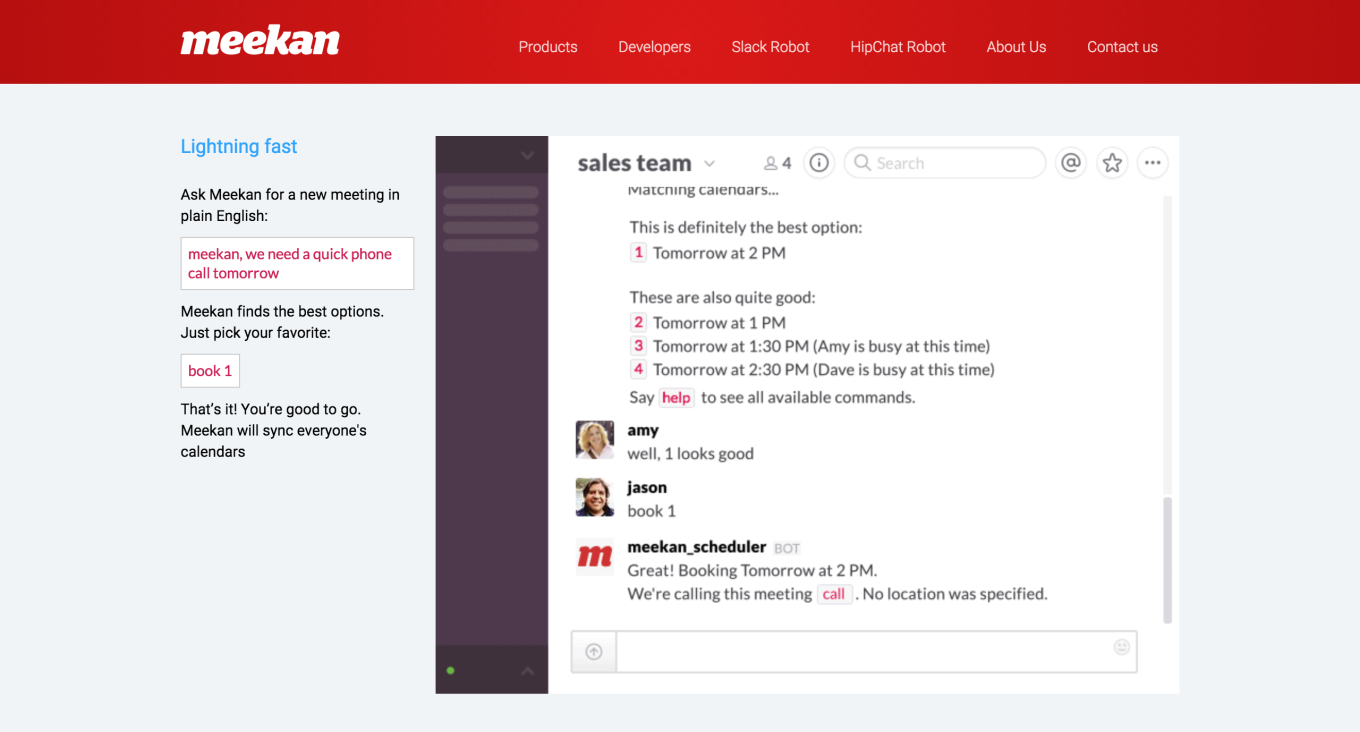Open mentions with the @ icon
This screenshot has width=1360, height=732.
click(x=1071, y=163)
